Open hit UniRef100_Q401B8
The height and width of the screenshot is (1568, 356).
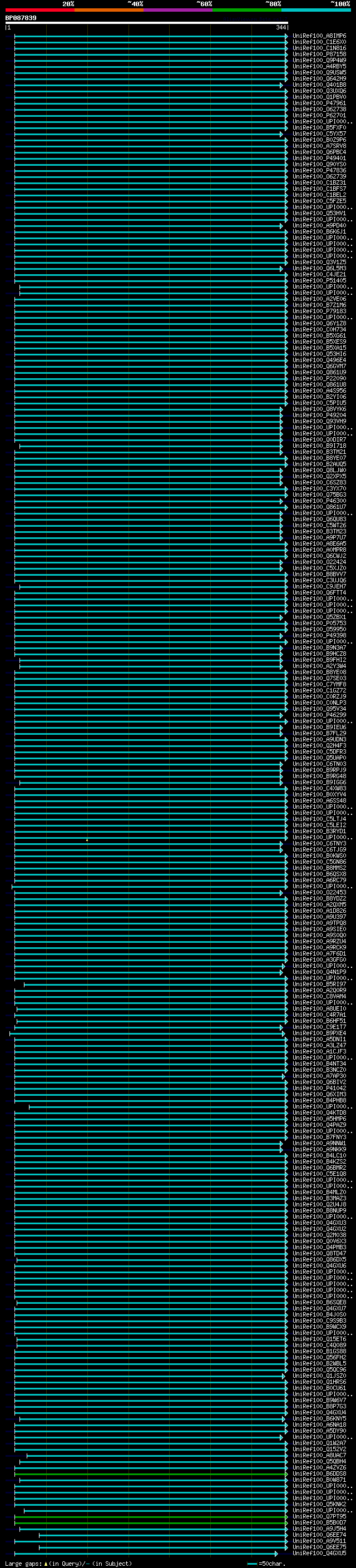tap(319, 85)
